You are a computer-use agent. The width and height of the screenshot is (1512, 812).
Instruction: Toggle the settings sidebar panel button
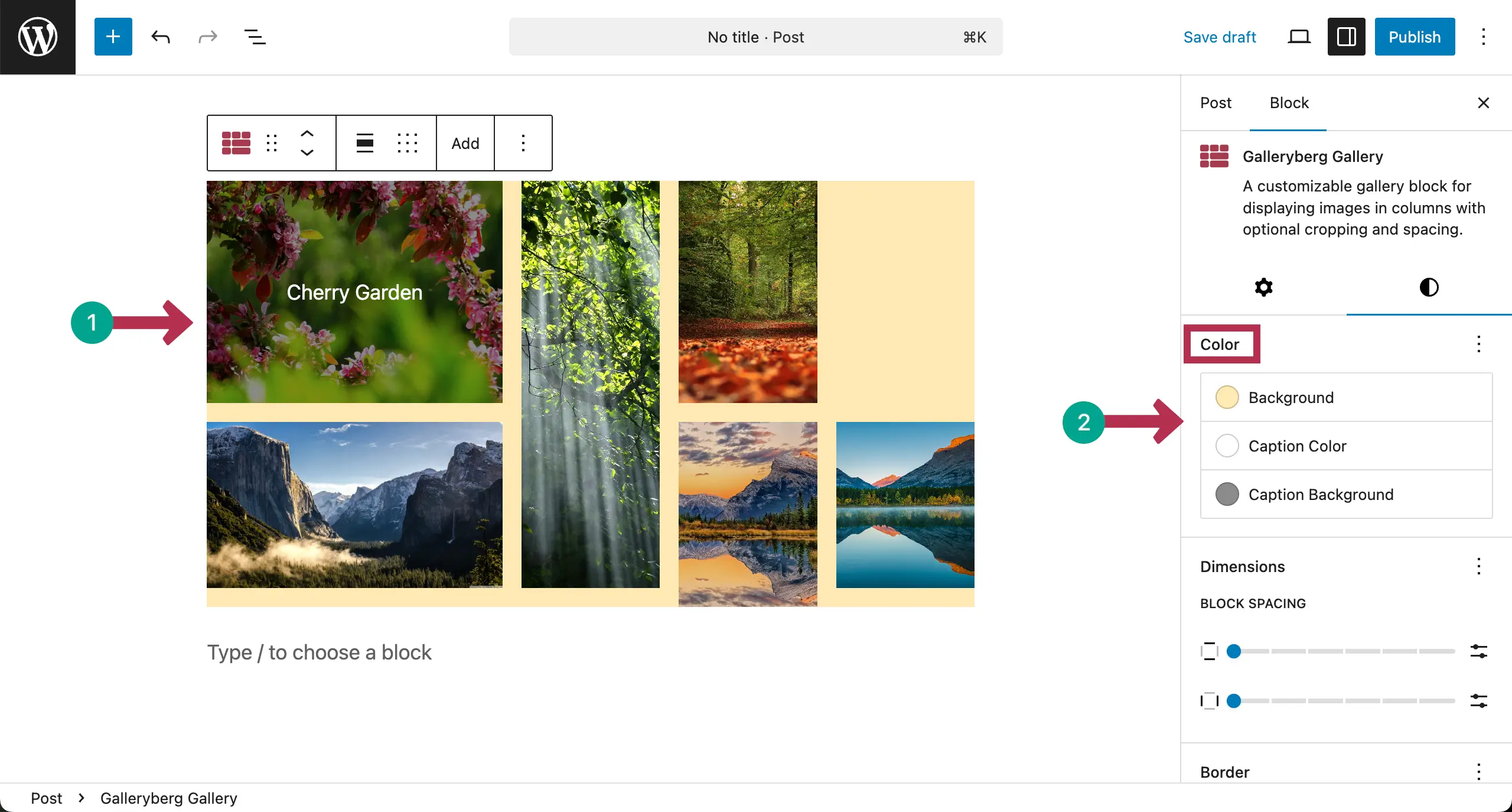(x=1346, y=37)
